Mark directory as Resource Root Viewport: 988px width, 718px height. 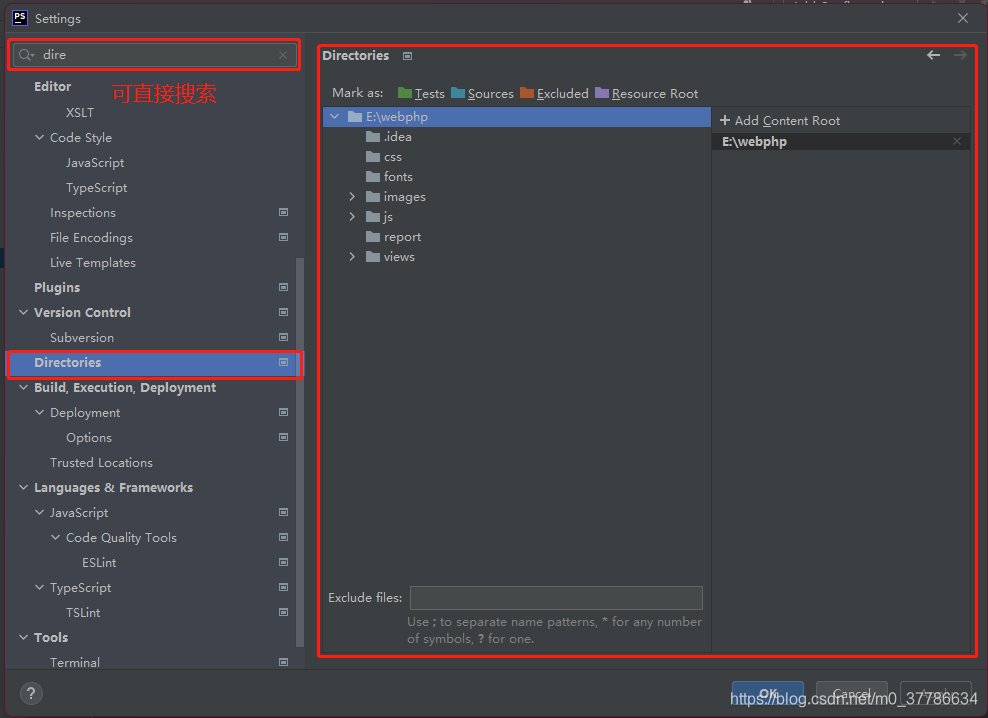tap(646, 93)
